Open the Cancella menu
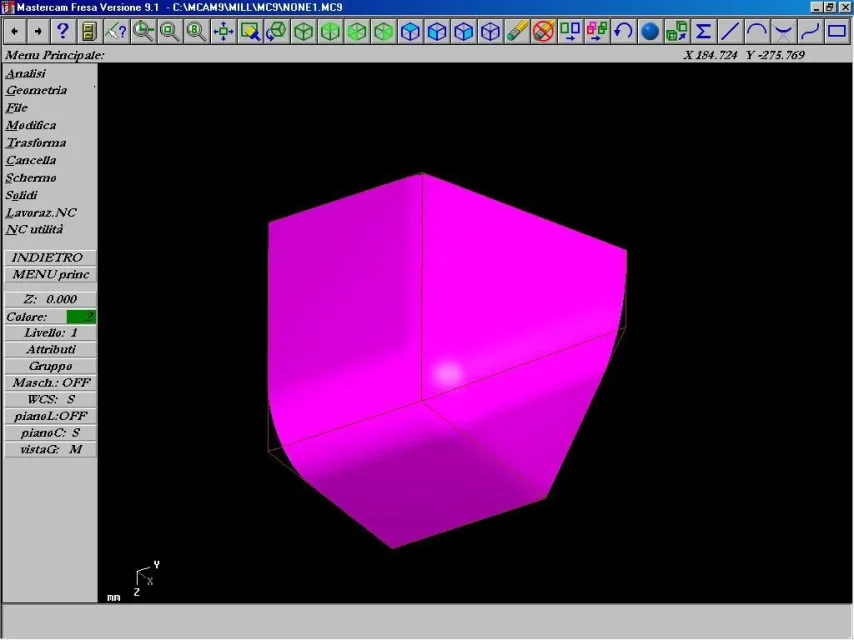854x640 pixels. point(31,160)
